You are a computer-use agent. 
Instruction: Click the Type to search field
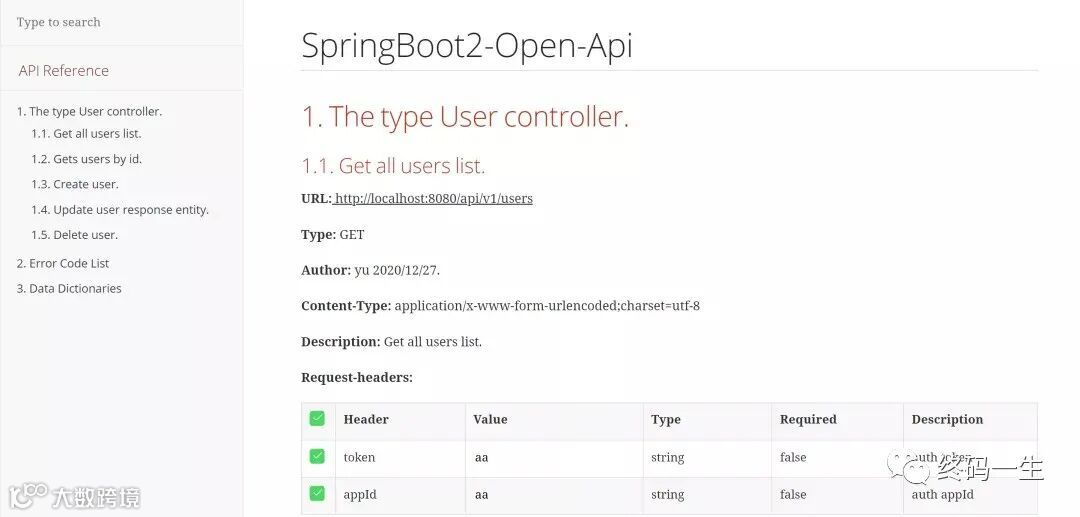(120, 22)
